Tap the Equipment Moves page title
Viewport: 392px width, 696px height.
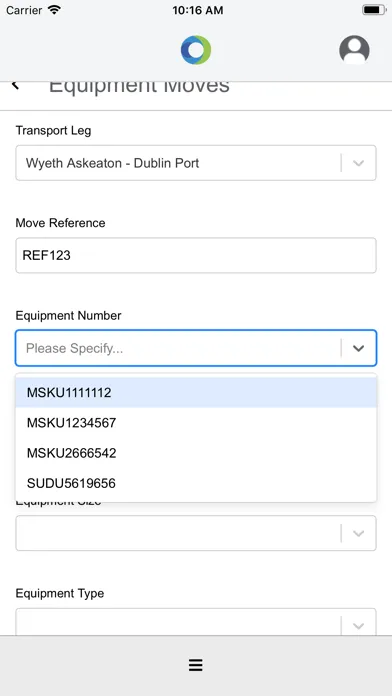point(139,86)
